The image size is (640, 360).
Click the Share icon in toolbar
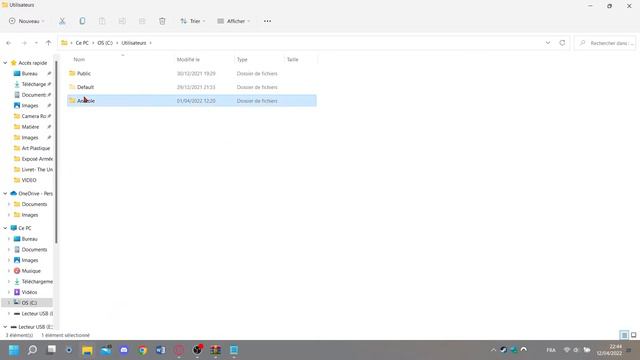tap(142, 21)
